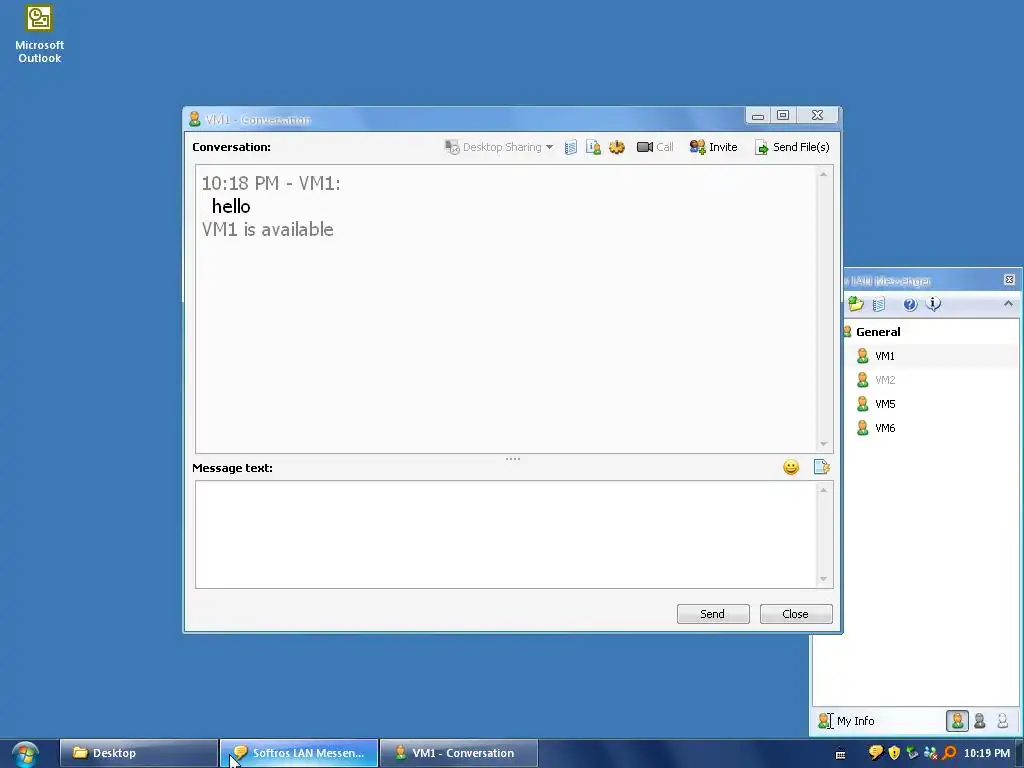The width and height of the screenshot is (1024, 768).
Task: Switch to the Desktop folder taskbar button
Action: (138, 753)
